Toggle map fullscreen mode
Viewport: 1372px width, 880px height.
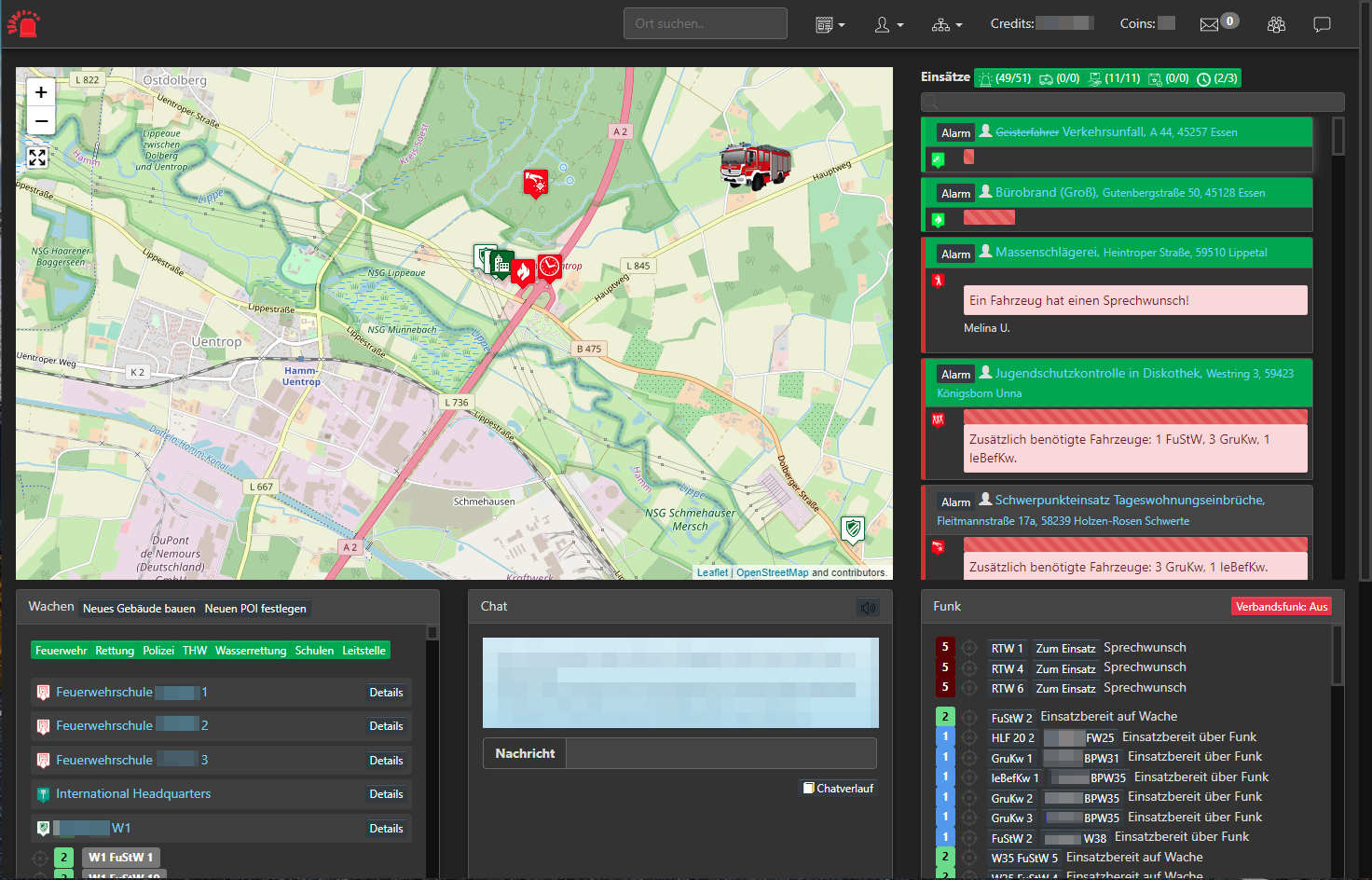point(37,158)
